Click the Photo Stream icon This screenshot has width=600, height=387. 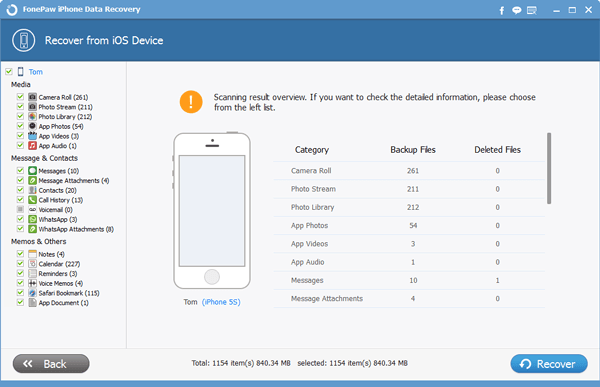(x=33, y=107)
